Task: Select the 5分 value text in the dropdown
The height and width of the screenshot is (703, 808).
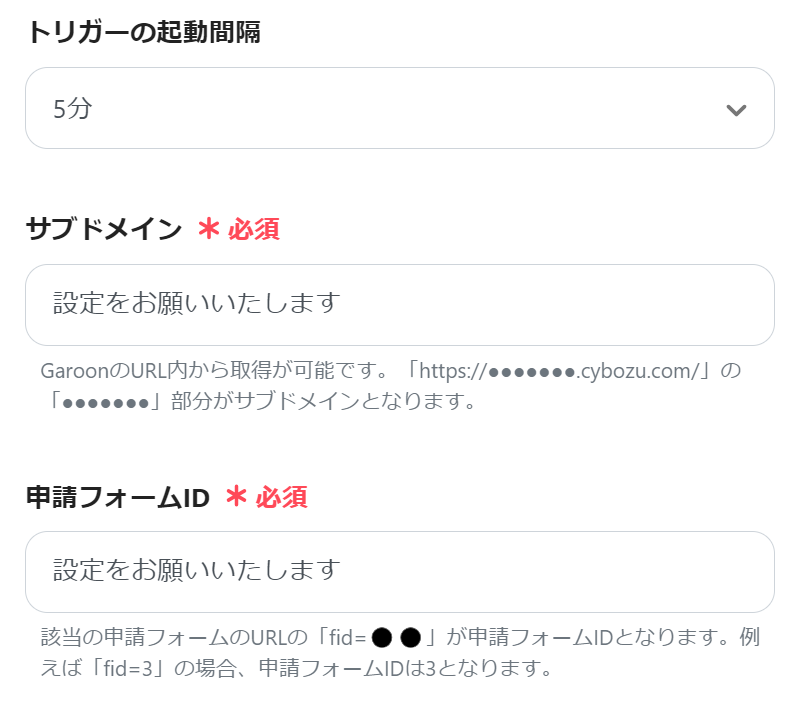Action: tap(73, 109)
